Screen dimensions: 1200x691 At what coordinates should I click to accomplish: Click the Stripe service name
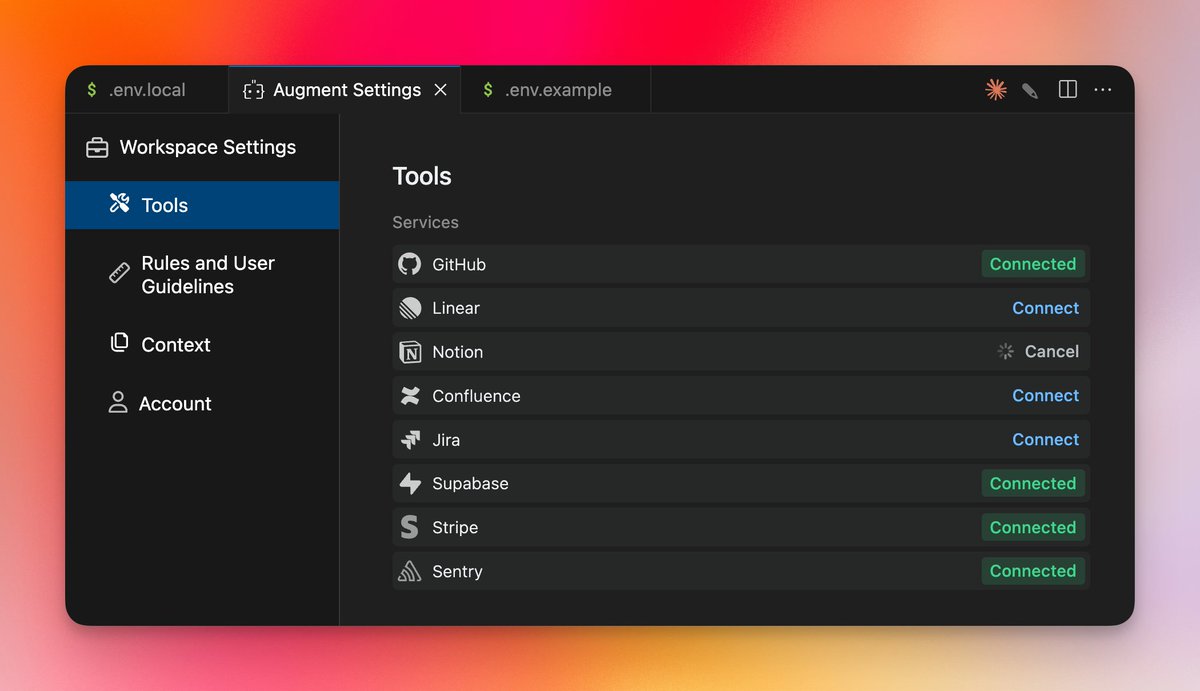pos(455,528)
